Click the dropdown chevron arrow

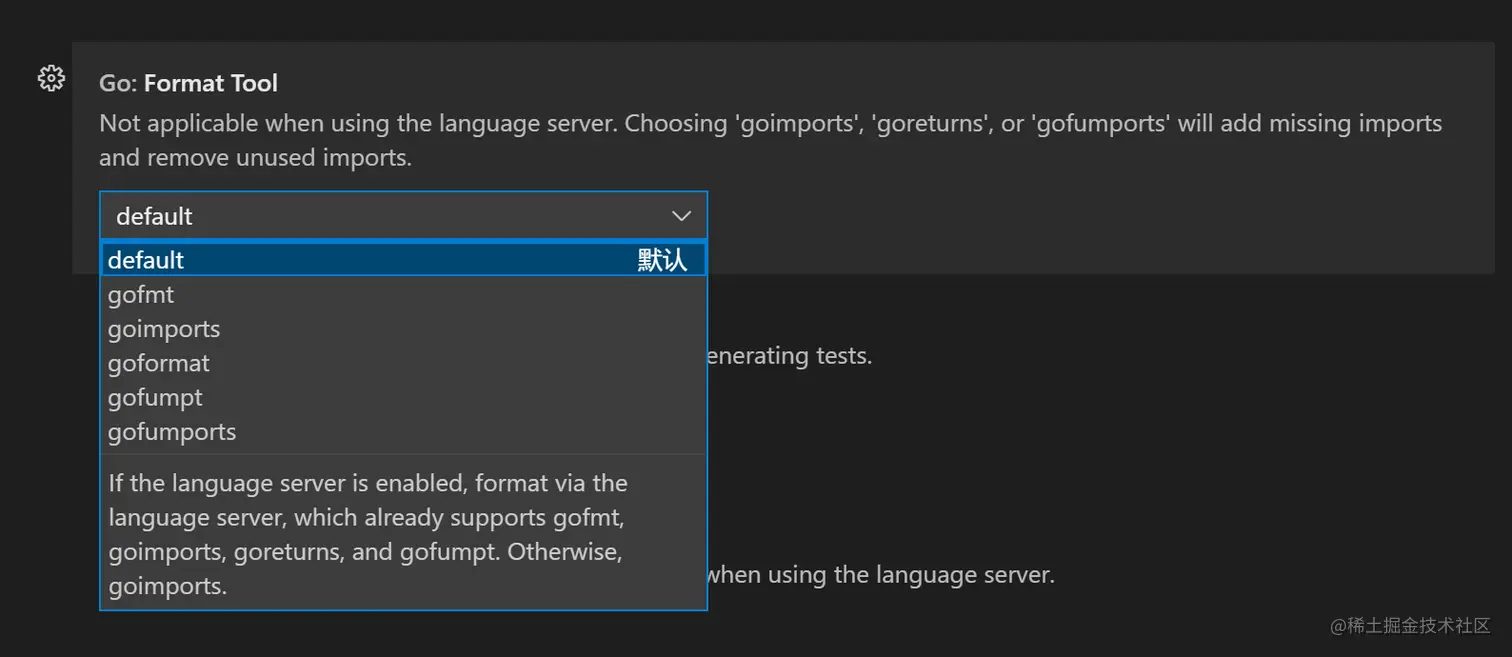pyautogui.click(x=681, y=216)
